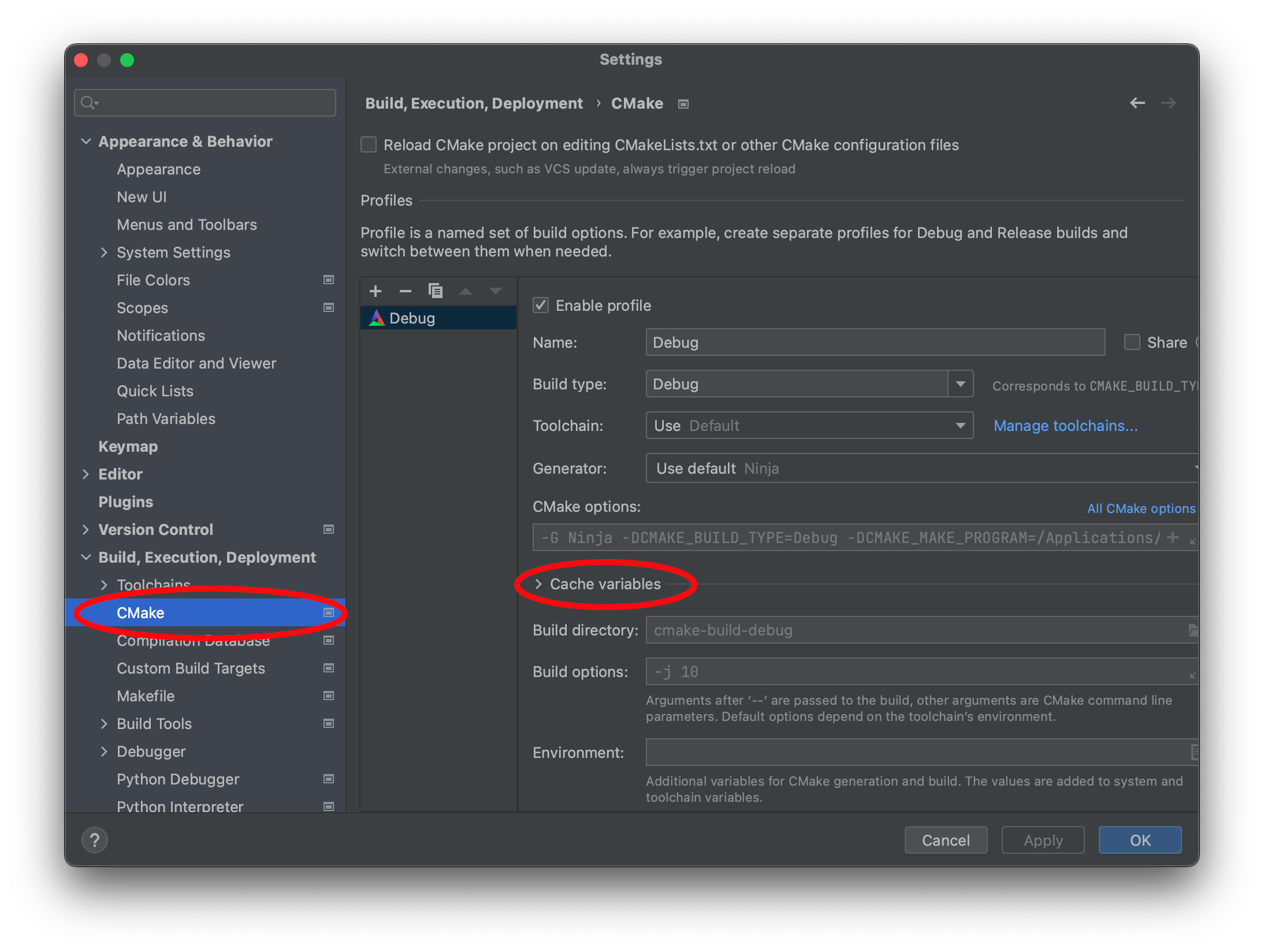Click the search magnifier icon
The image size is (1264, 952).
pos(89,103)
